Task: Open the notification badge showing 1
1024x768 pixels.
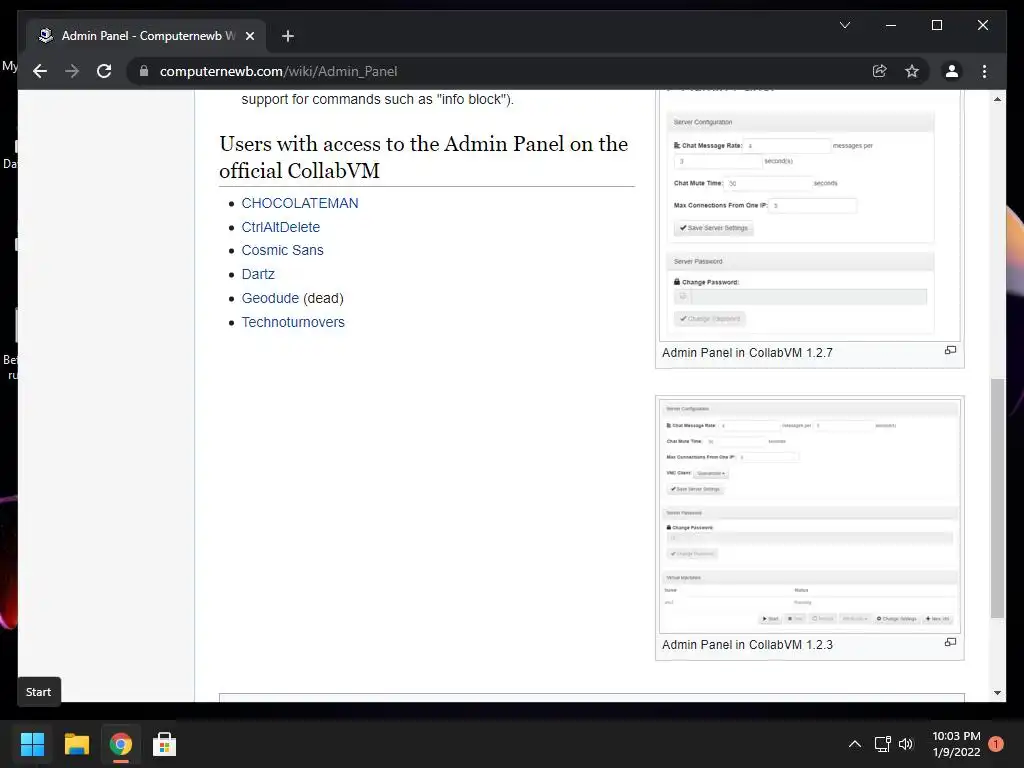Action: pyautogui.click(x=996, y=744)
